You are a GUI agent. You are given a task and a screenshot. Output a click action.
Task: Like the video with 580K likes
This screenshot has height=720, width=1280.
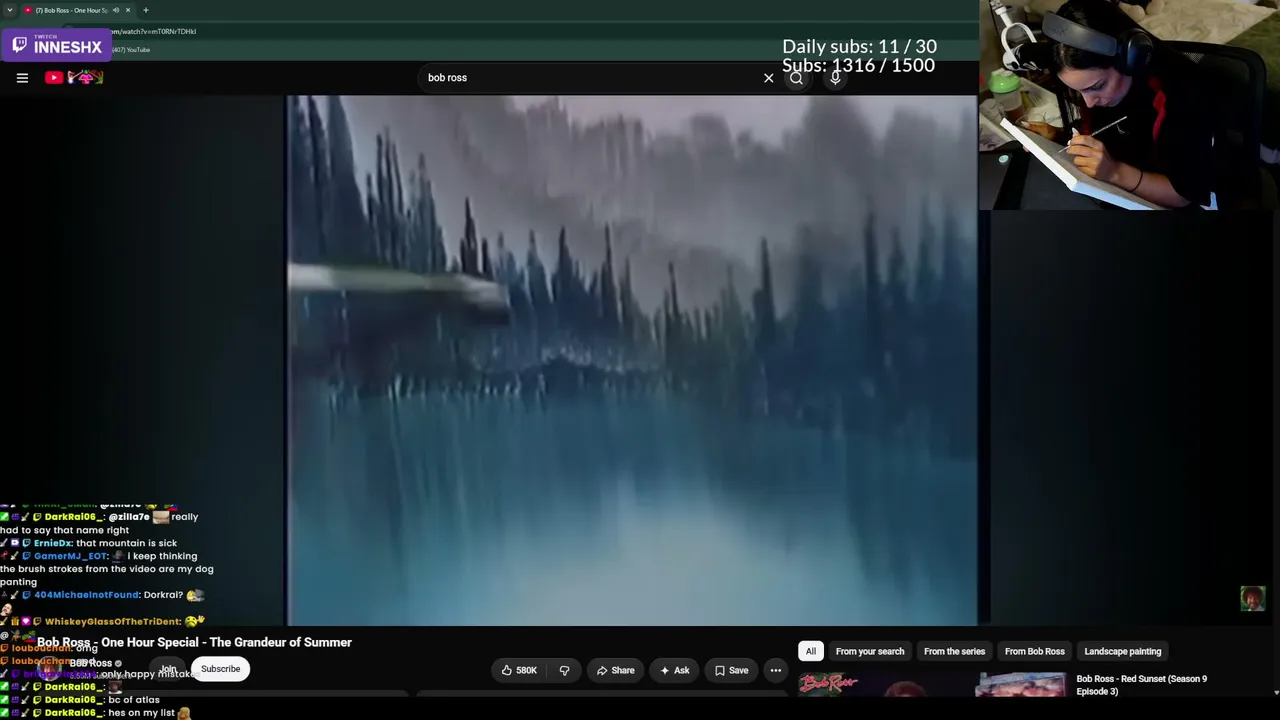click(x=519, y=671)
